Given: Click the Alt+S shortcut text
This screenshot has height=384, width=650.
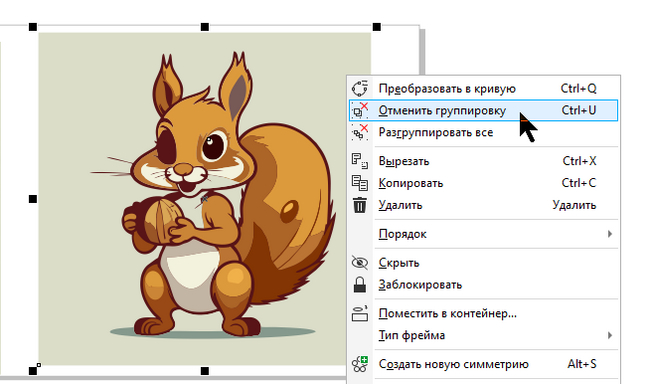Looking at the screenshot, I should coord(582,364).
